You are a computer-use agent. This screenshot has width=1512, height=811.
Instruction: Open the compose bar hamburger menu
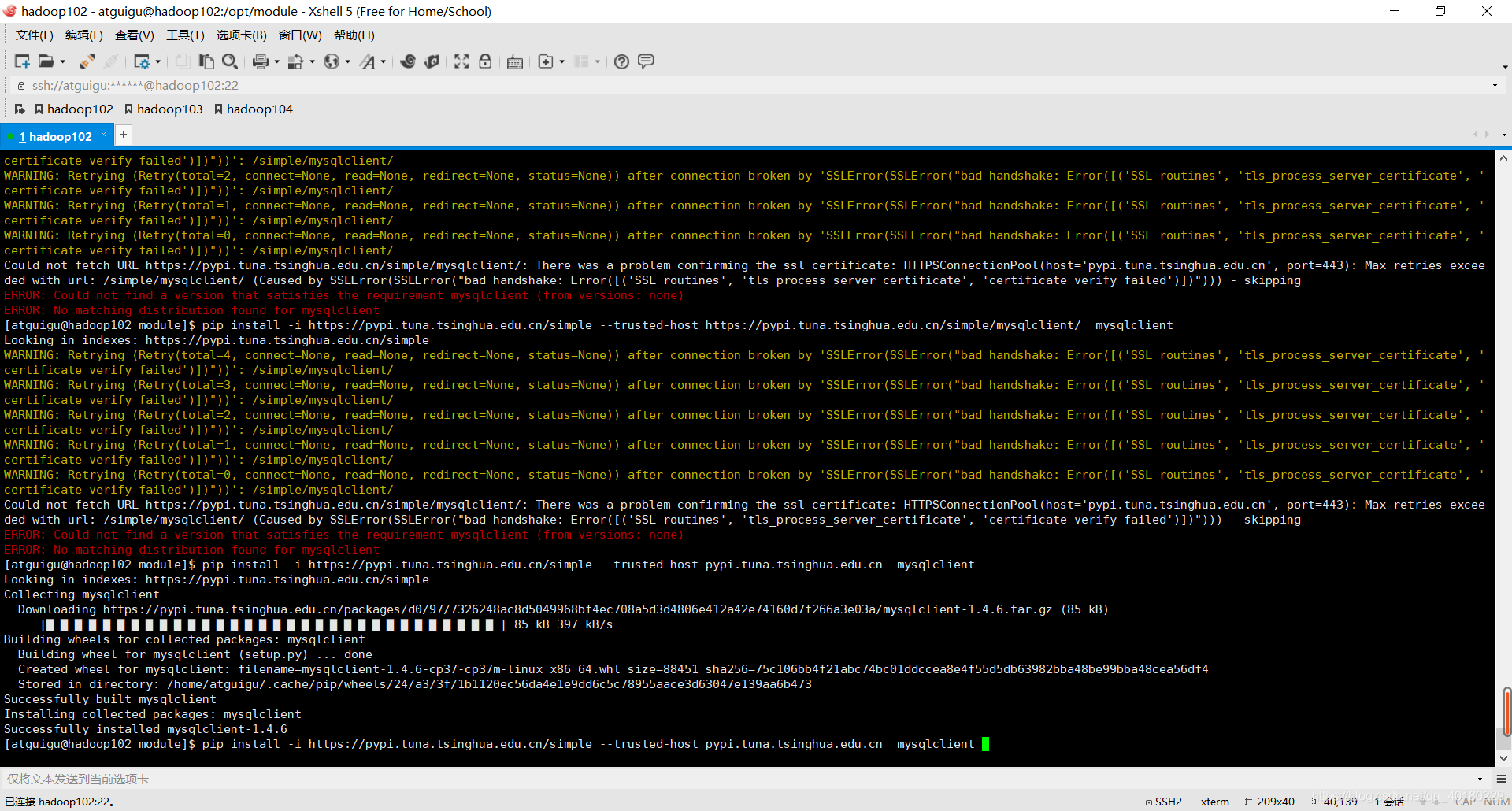[x=1501, y=779]
